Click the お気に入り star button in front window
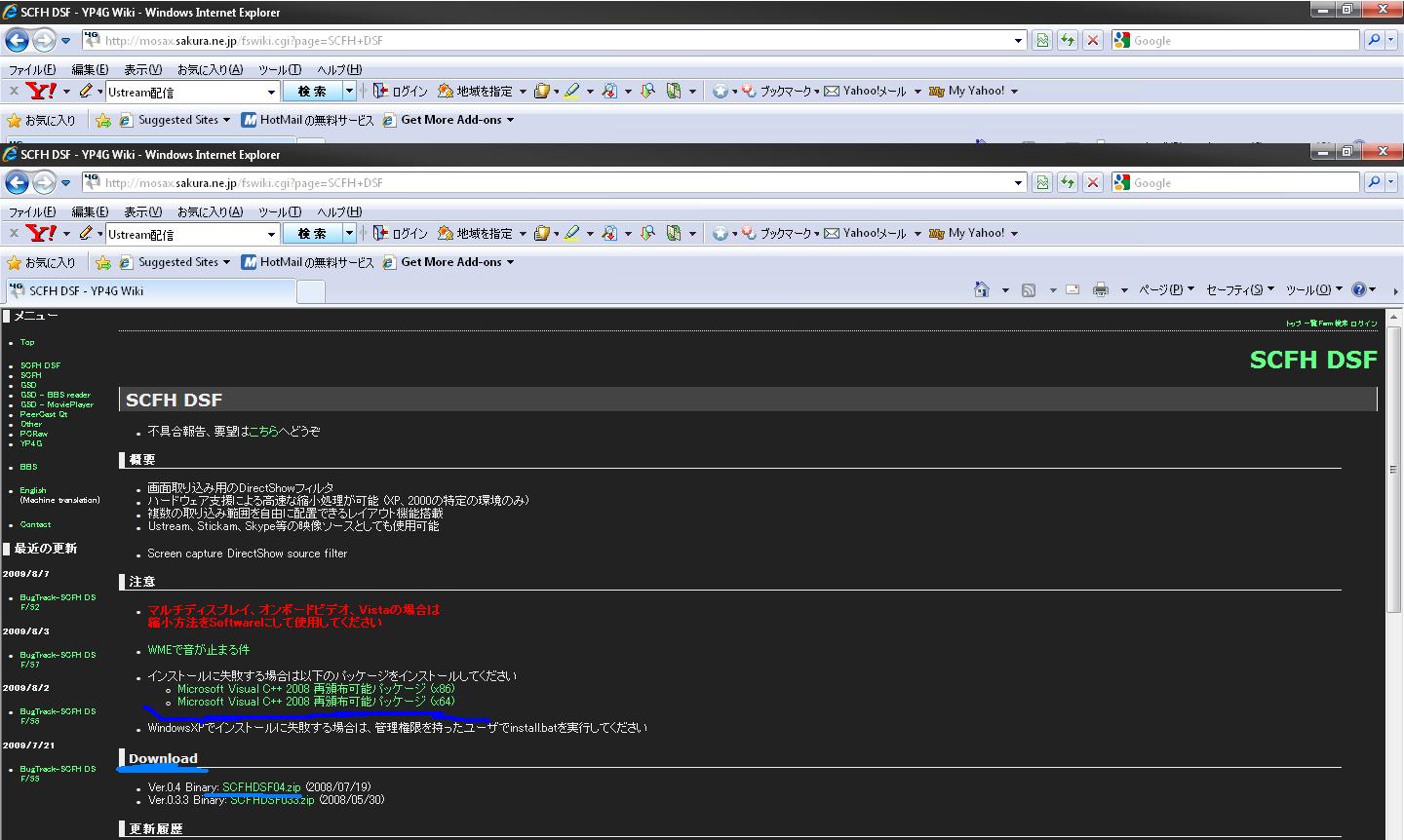Screen dimensions: 1404x840 click(x=41, y=262)
